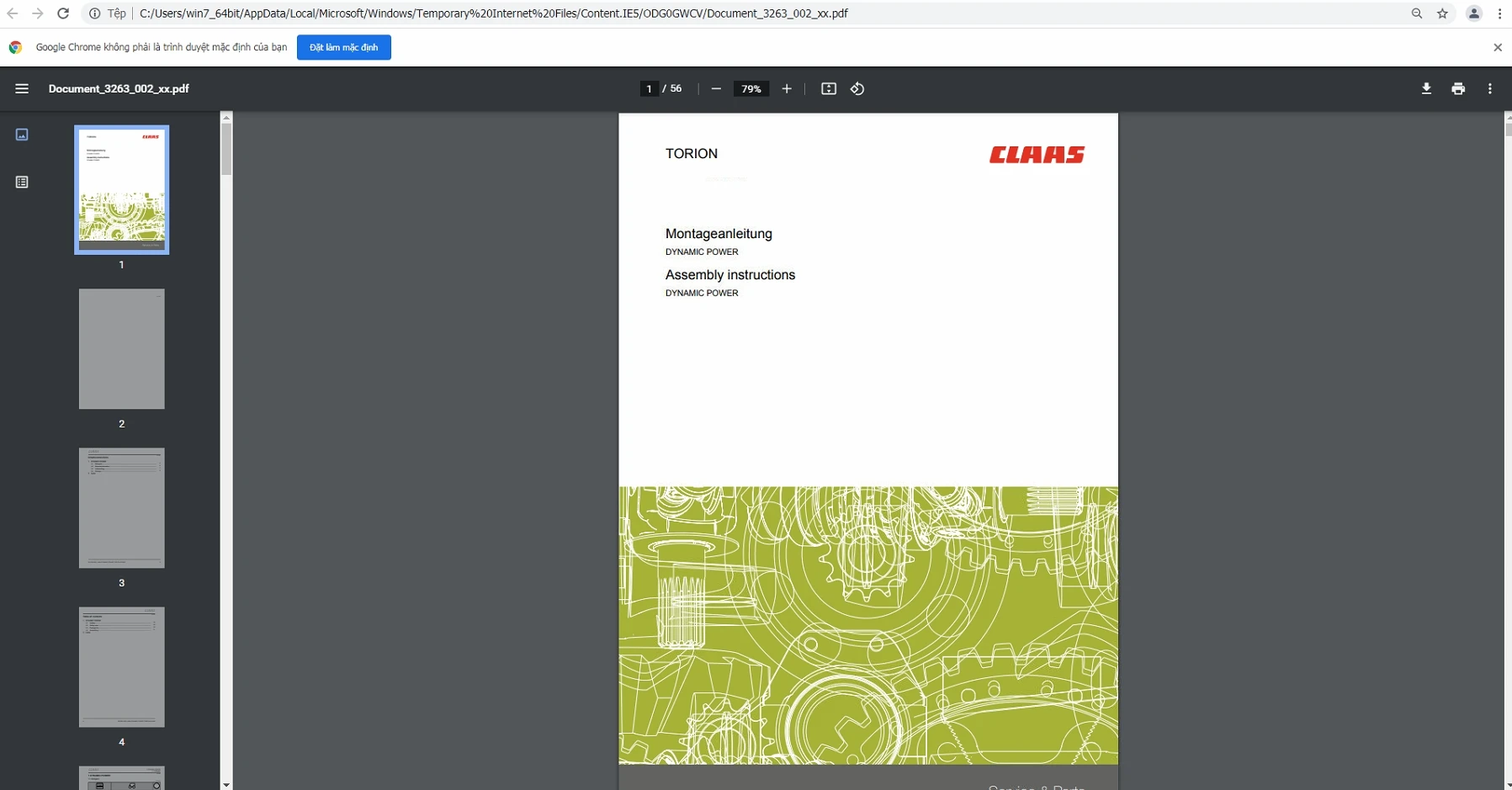Show document outline view in sidebar
Screen dimensions: 1512x790
point(22,182)
